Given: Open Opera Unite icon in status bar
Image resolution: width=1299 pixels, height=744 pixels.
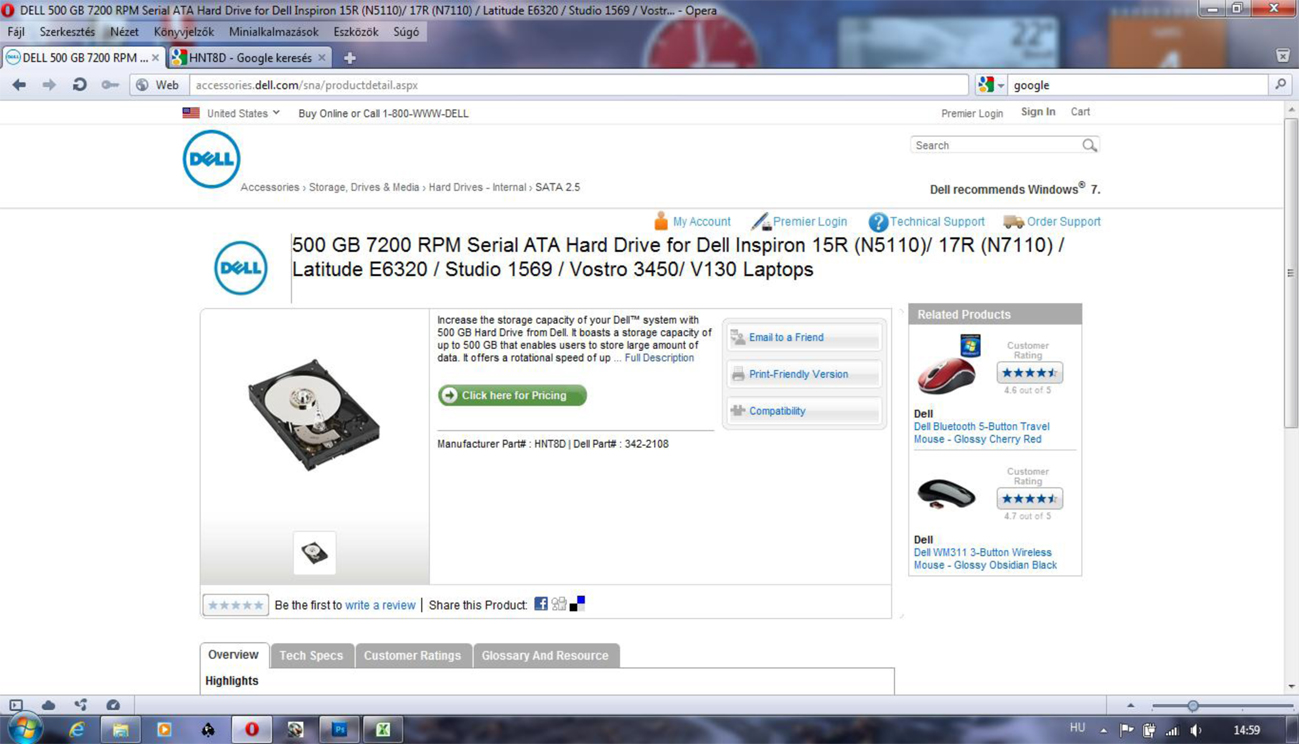Looking at the screenshot, I should (x=81, y=705).
